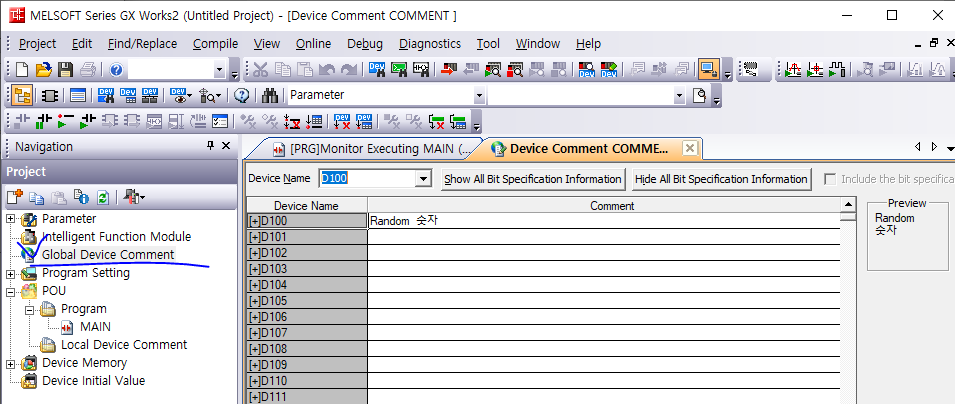Image resolution: width=955 pixels, height=404 pixels.
Task: Close the Device Comment tab
Action: 689,148
